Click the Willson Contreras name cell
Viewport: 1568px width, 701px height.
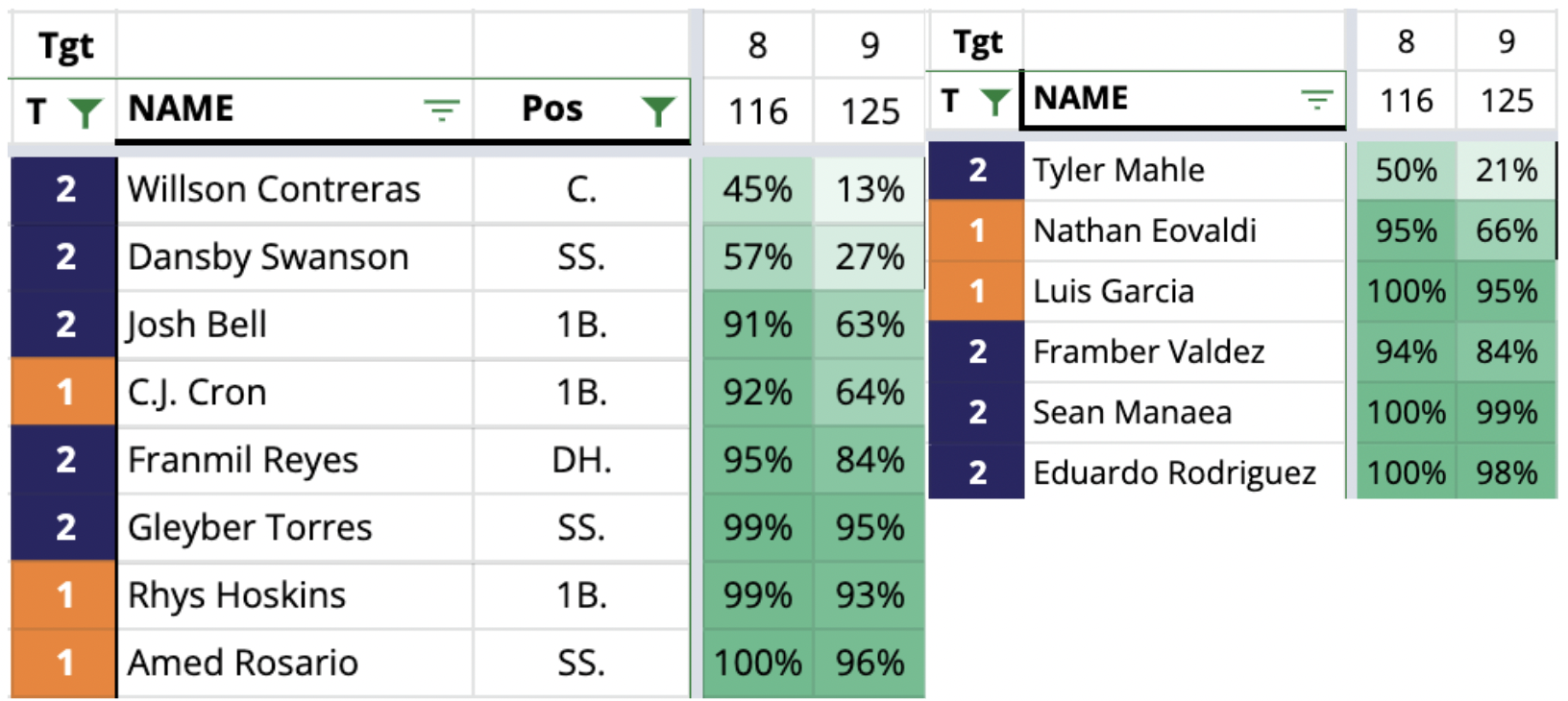coord(295,189)
